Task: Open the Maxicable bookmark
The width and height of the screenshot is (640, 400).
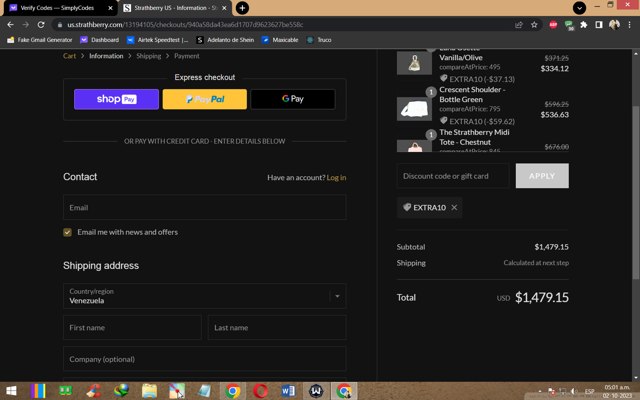Action: (280, 40)
